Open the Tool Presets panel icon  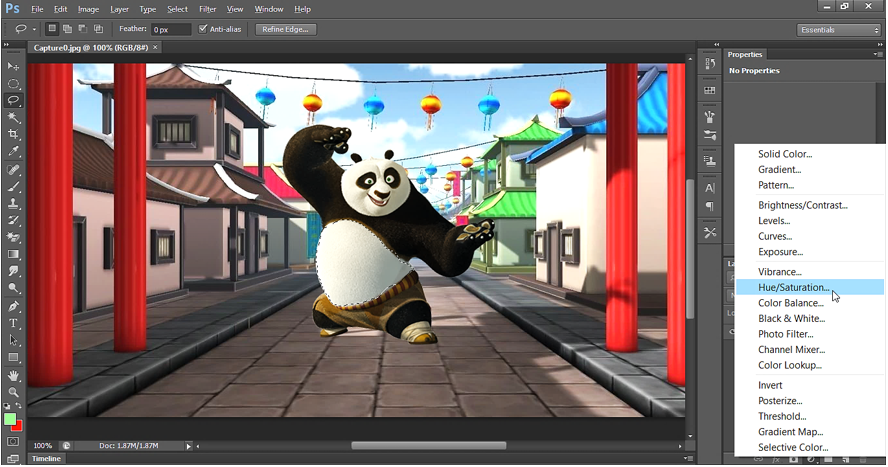coord(710,232)
